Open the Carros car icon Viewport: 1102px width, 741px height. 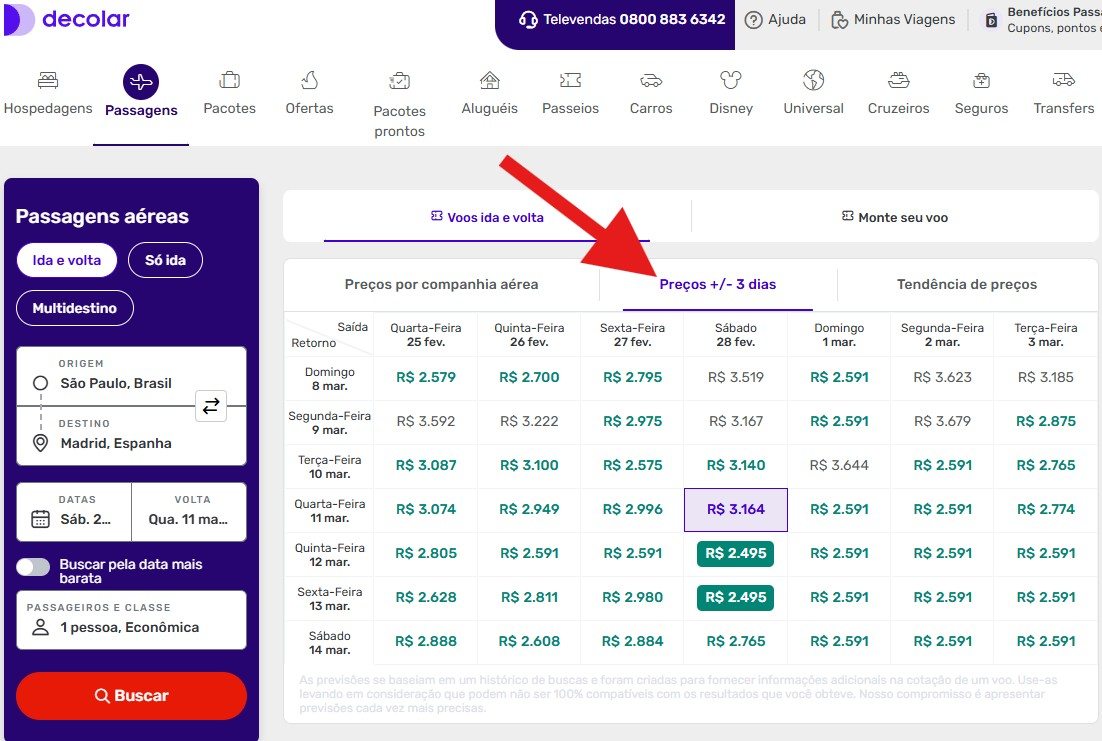(x=651, y=80)
